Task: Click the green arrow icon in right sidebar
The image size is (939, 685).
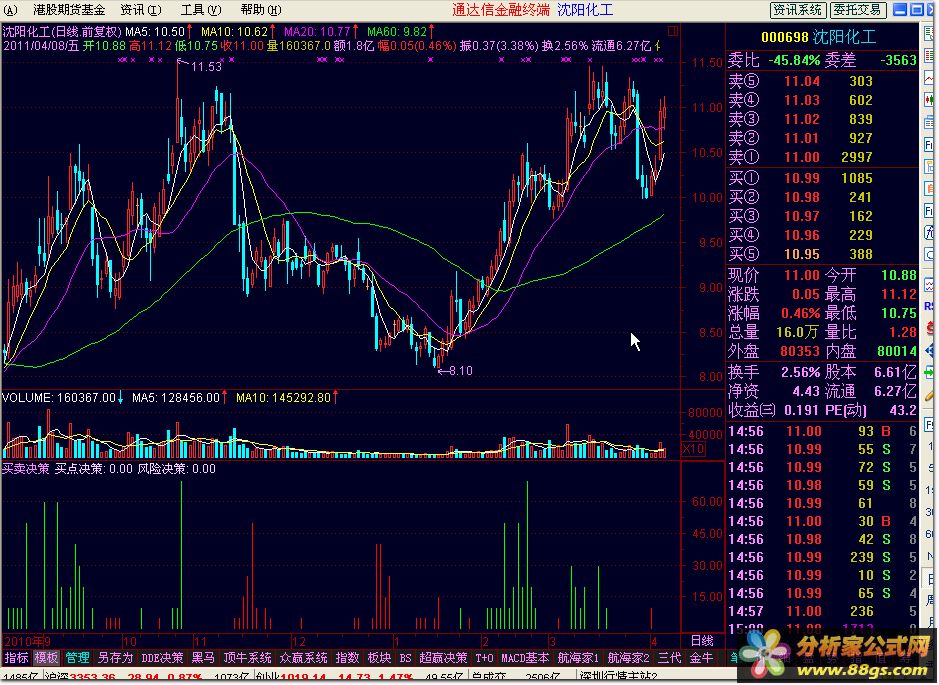Action: click(930, 373)
